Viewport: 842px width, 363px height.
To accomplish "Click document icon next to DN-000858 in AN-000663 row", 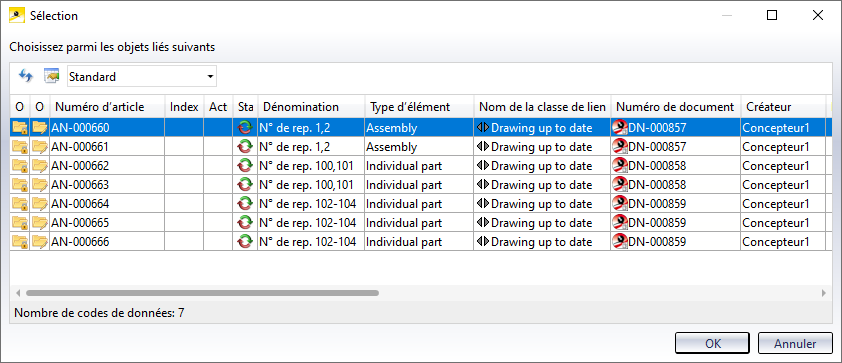I will click(x=620, y=185).
